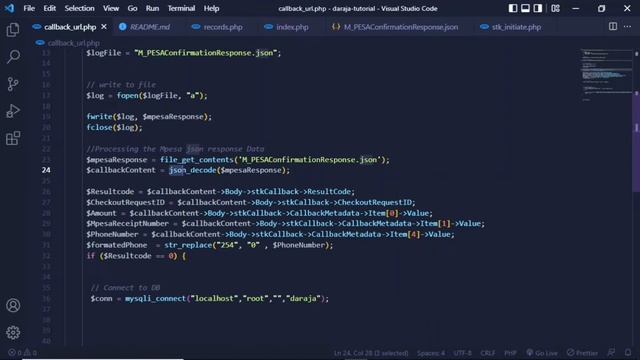Viewport: 640px width, 360px height.
Task: Click the code minimap preview
Action: click(x=606, y=76)
